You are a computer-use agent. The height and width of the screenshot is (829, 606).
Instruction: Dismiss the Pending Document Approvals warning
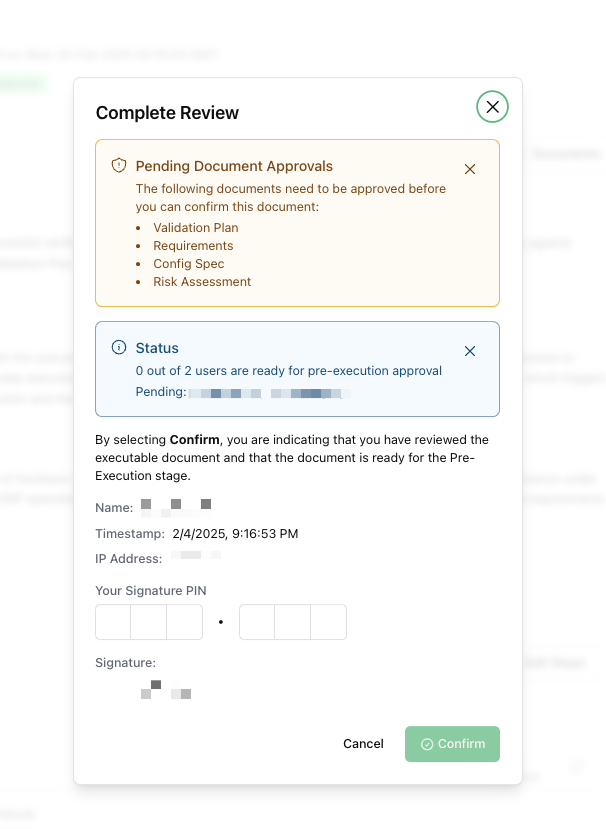pyautogui.click(x=470, y=169)
